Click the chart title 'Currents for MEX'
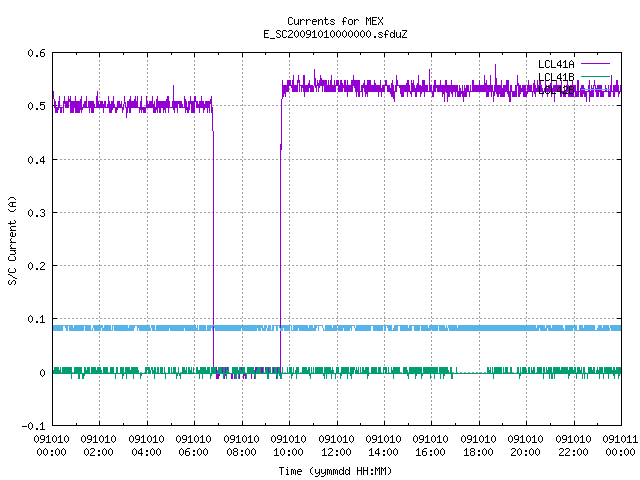Screen dimensions: 640x480 coord(335,21)
